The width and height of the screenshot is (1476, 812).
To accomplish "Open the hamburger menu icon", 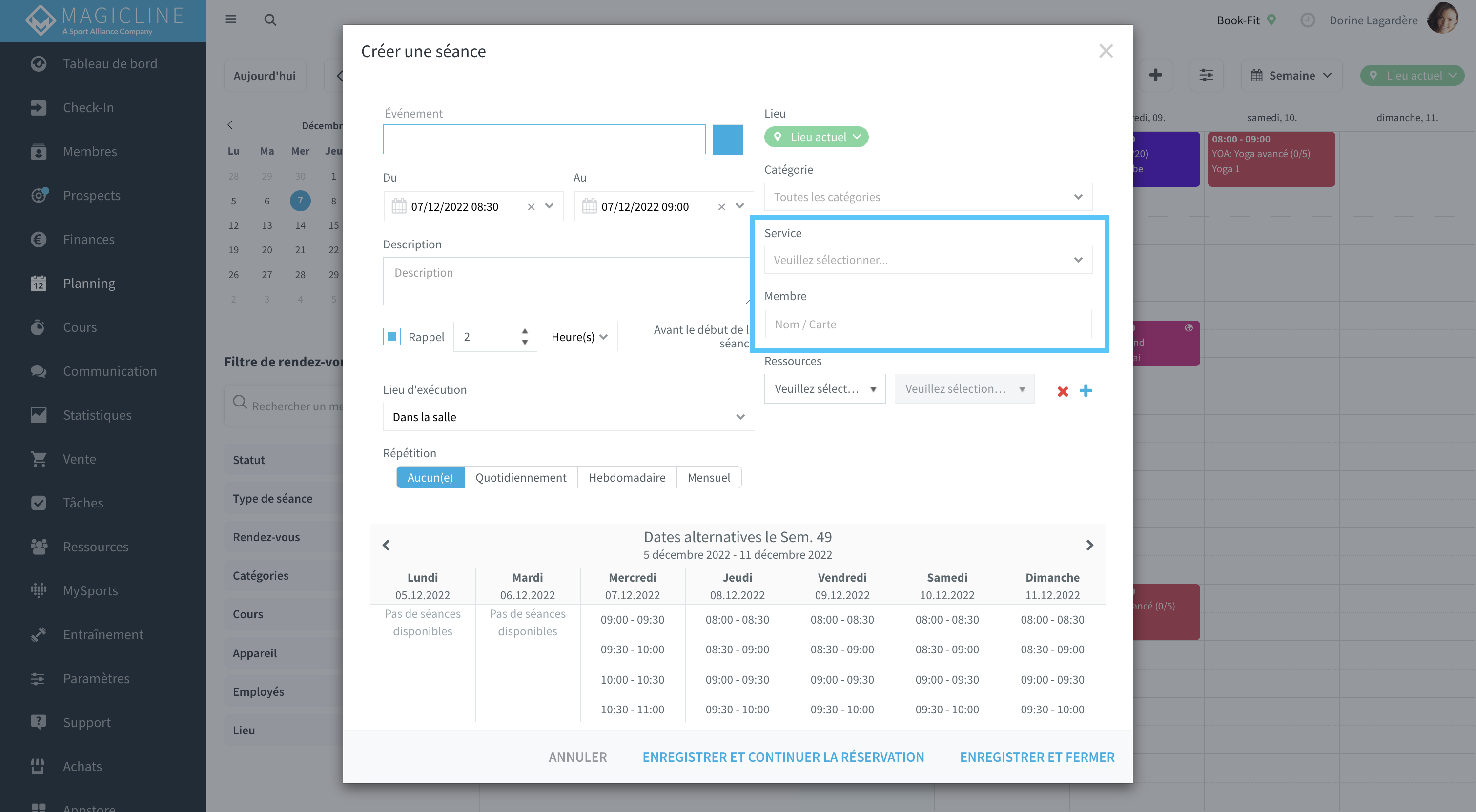I will [231, 20].
